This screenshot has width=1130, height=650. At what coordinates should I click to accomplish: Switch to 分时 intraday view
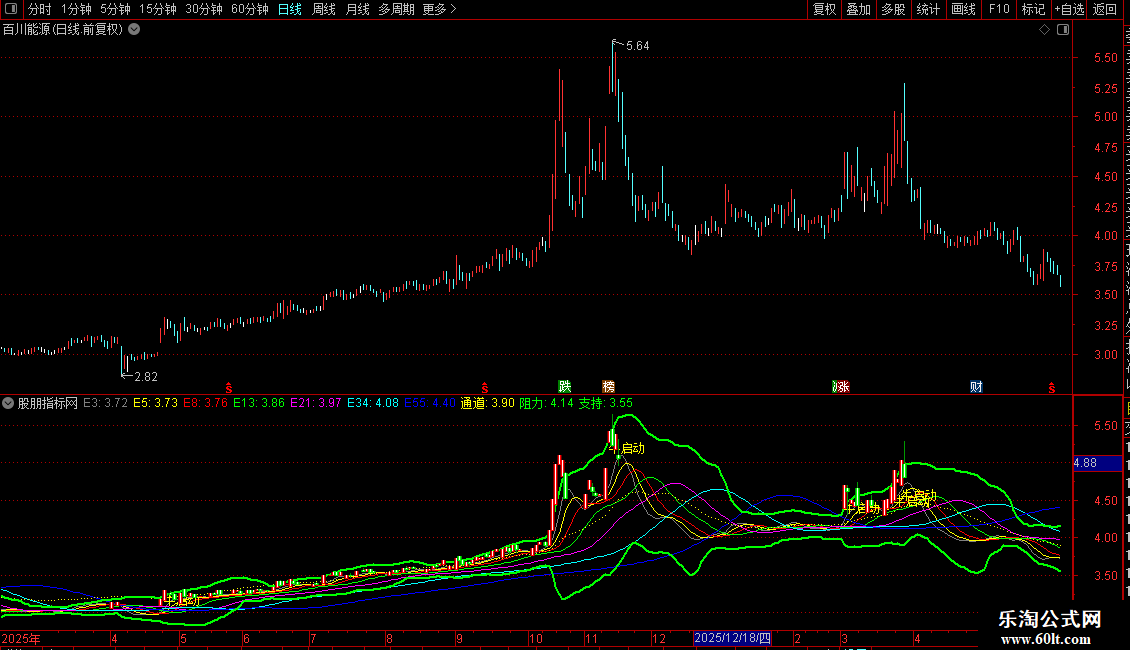pos(40,9)
